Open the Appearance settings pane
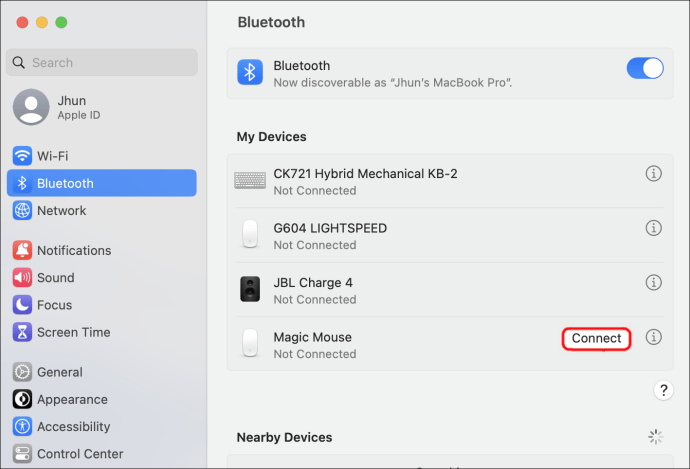690x469 pixels. coord(72,399)
